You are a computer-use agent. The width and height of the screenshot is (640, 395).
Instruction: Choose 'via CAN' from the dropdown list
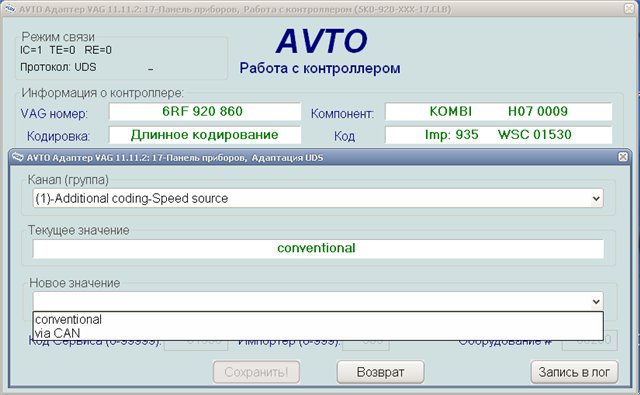[318, 333]
